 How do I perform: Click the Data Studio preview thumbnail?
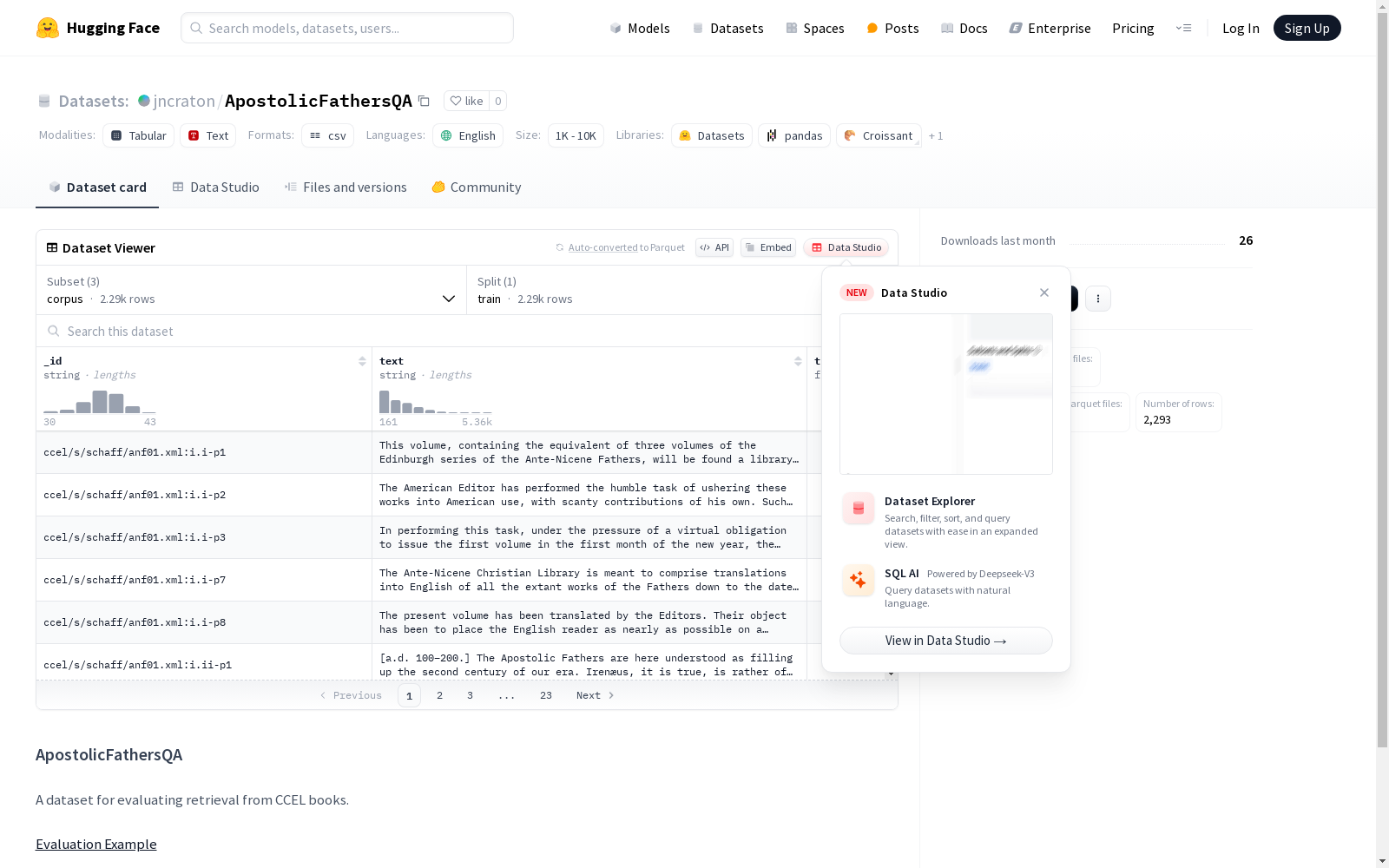(946, 394)
